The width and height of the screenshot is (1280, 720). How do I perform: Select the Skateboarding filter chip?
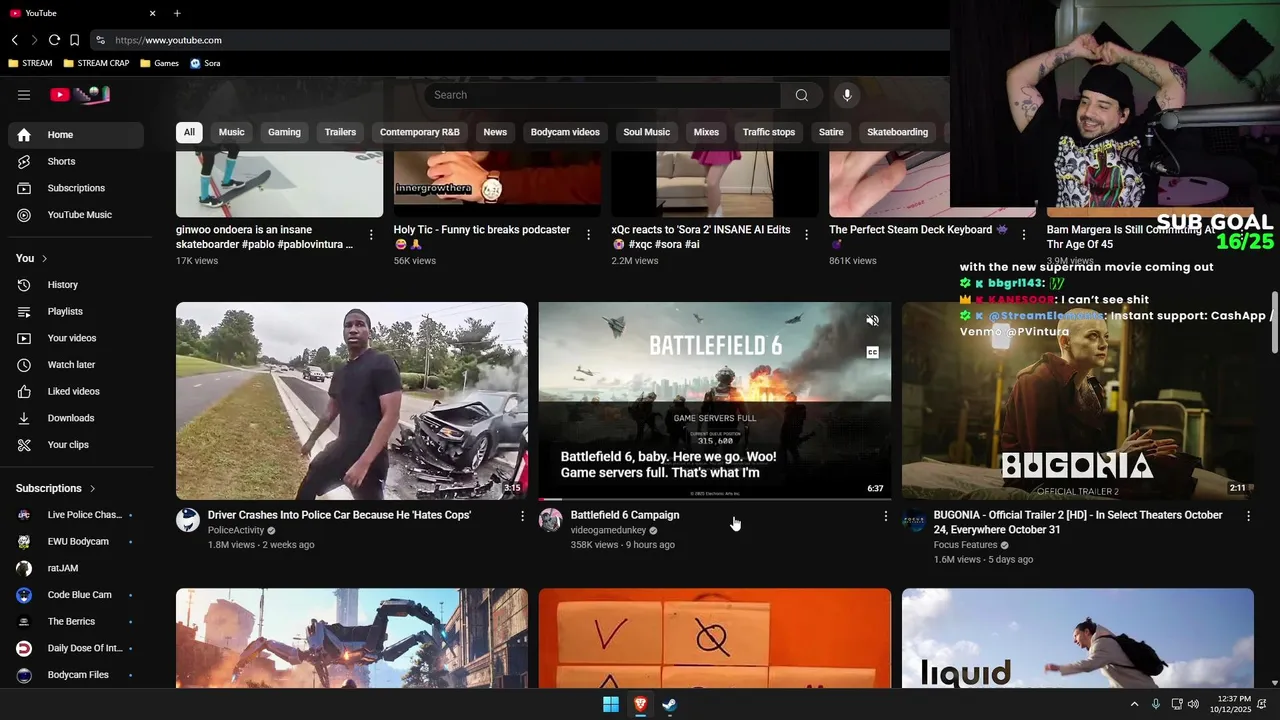[897, 132]
